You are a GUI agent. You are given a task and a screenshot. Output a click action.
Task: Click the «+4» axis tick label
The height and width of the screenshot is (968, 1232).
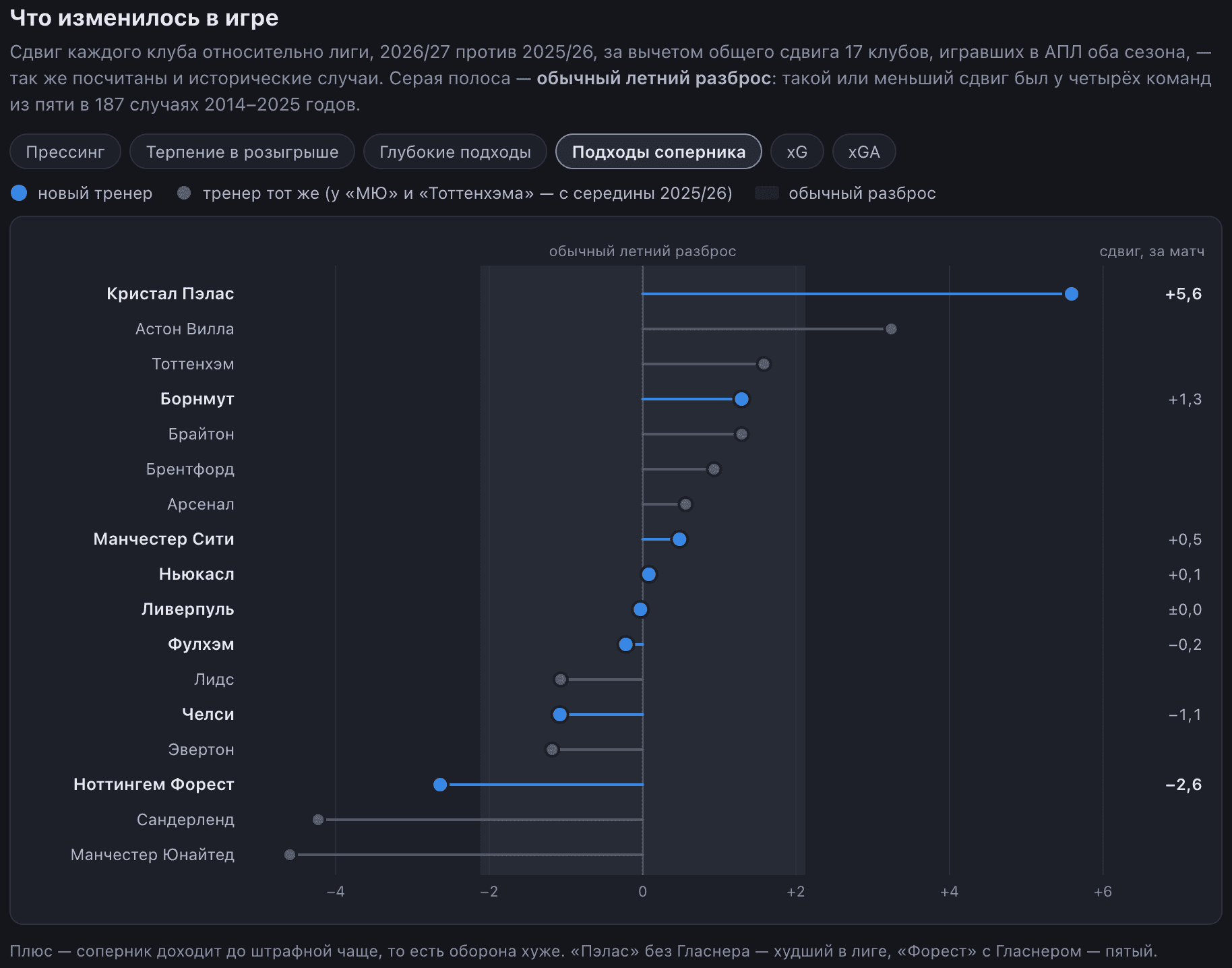(949, 892)
